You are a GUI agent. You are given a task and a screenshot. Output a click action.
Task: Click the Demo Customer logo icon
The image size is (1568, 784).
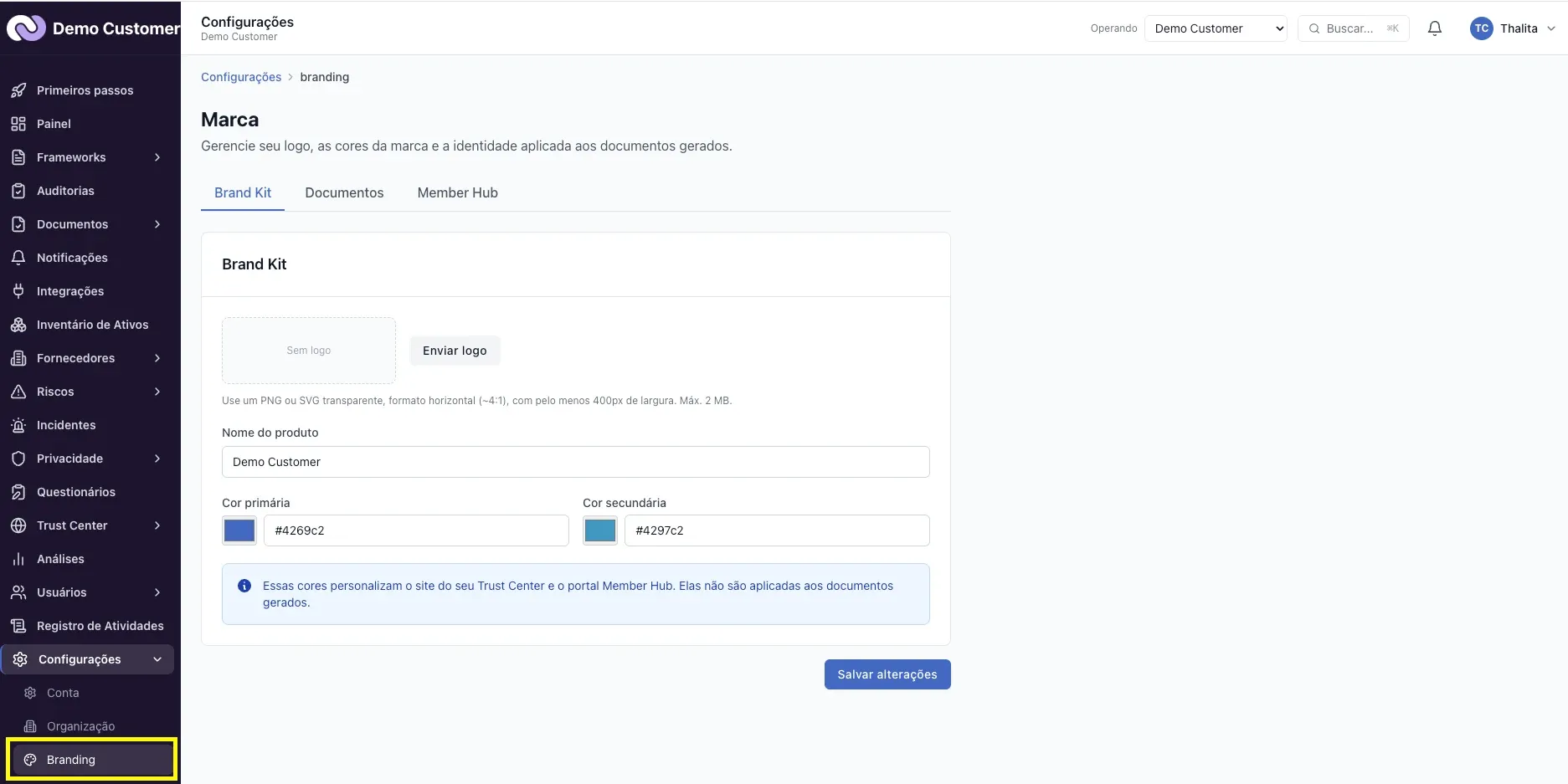tap(26, 28)
